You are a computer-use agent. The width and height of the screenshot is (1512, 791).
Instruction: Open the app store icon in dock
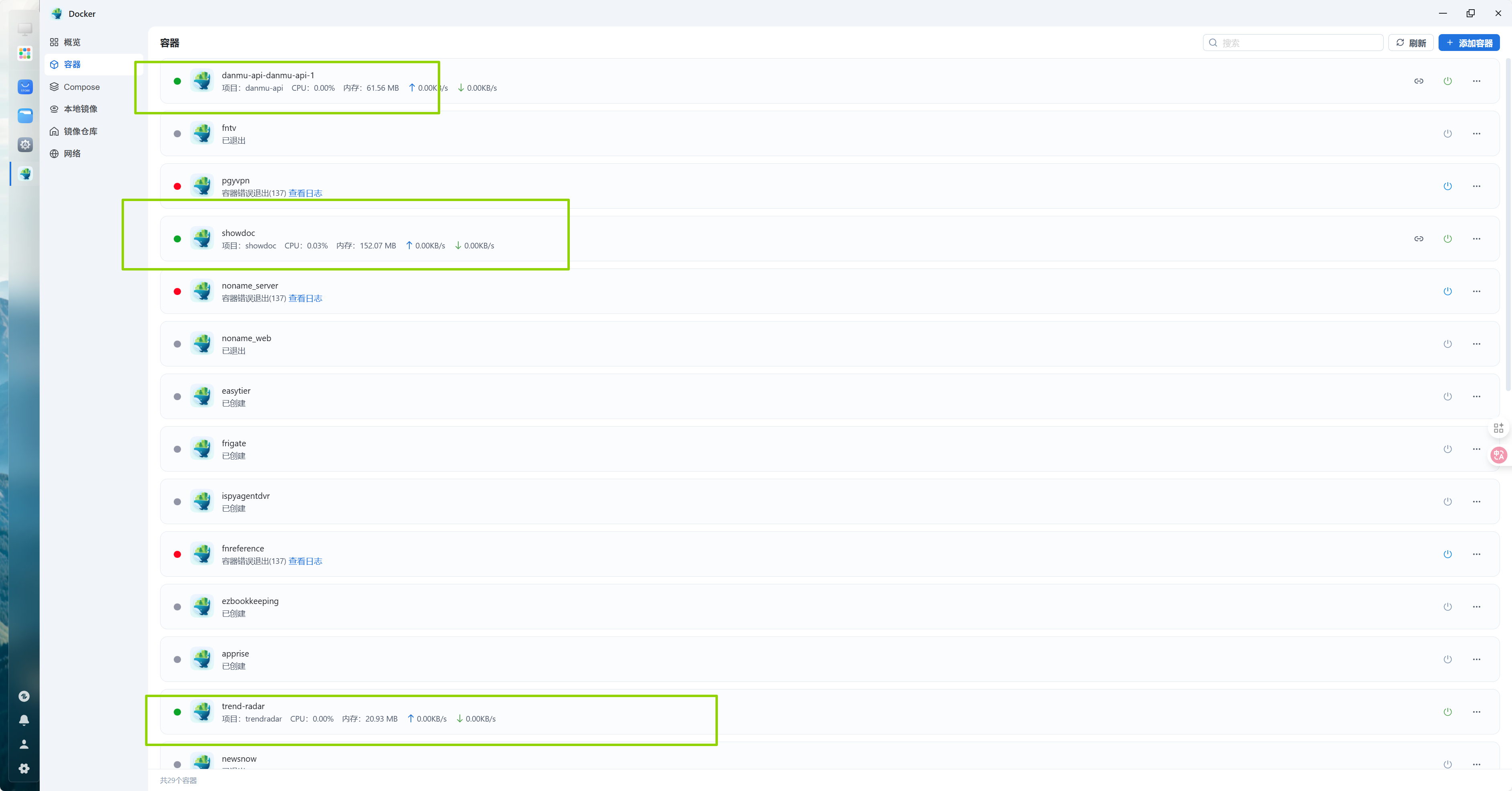pyautogui.click(x=24, y=87)
